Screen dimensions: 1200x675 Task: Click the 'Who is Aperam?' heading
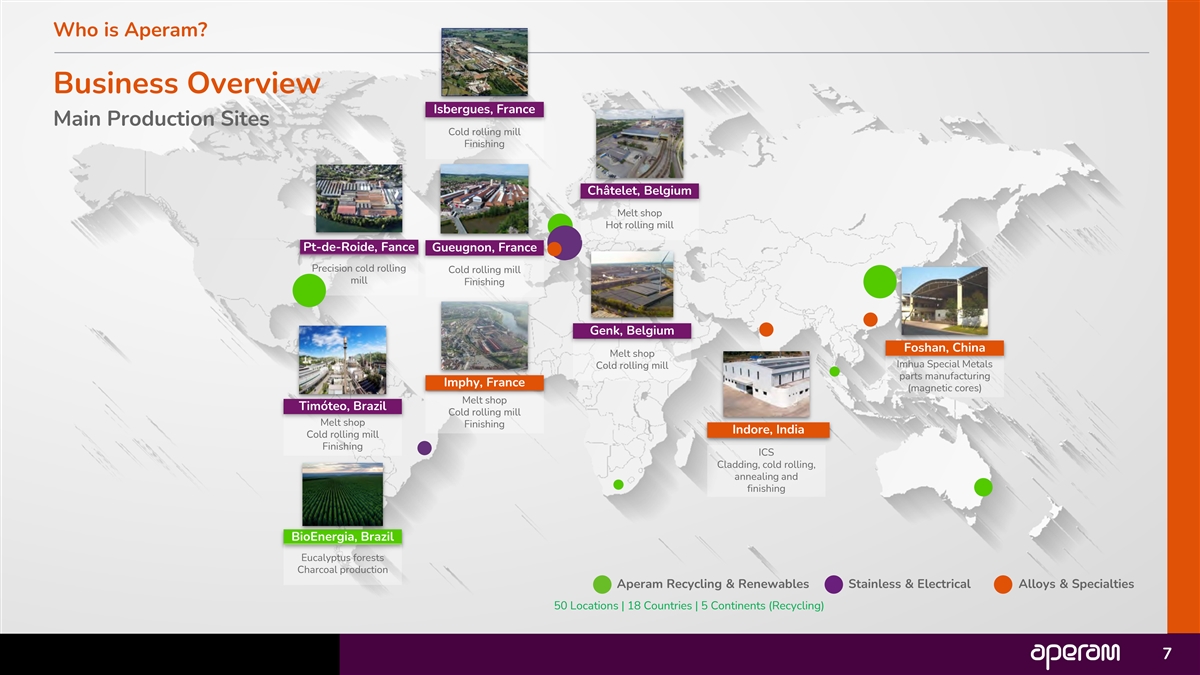click(130, 29)
